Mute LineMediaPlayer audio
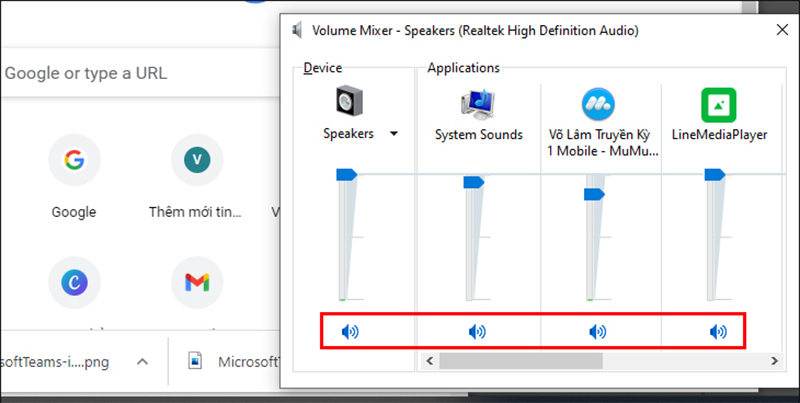Viewport: 800px width, 403px height. click(x=718, y=331)
